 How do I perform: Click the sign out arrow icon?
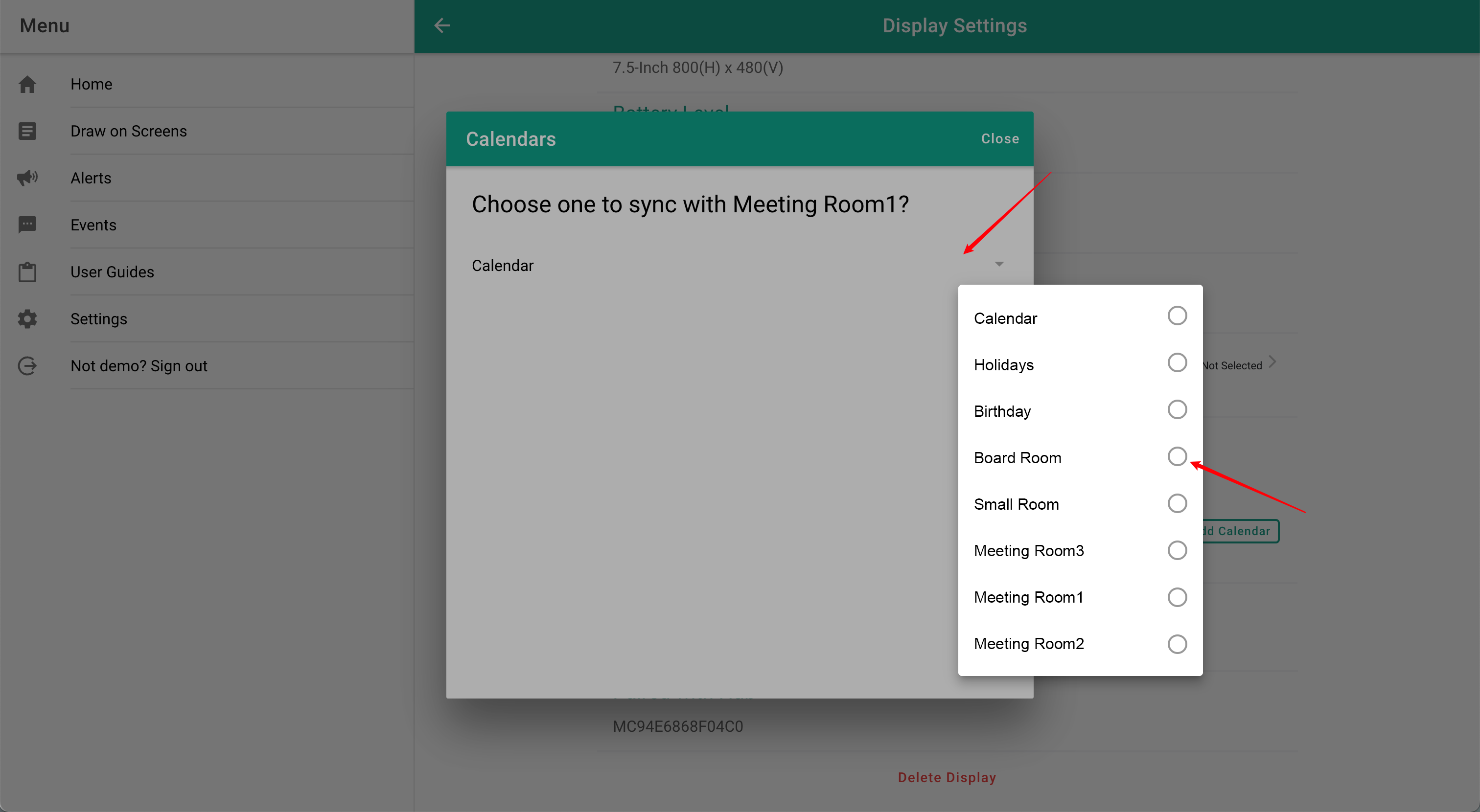(x=27, y=366)
